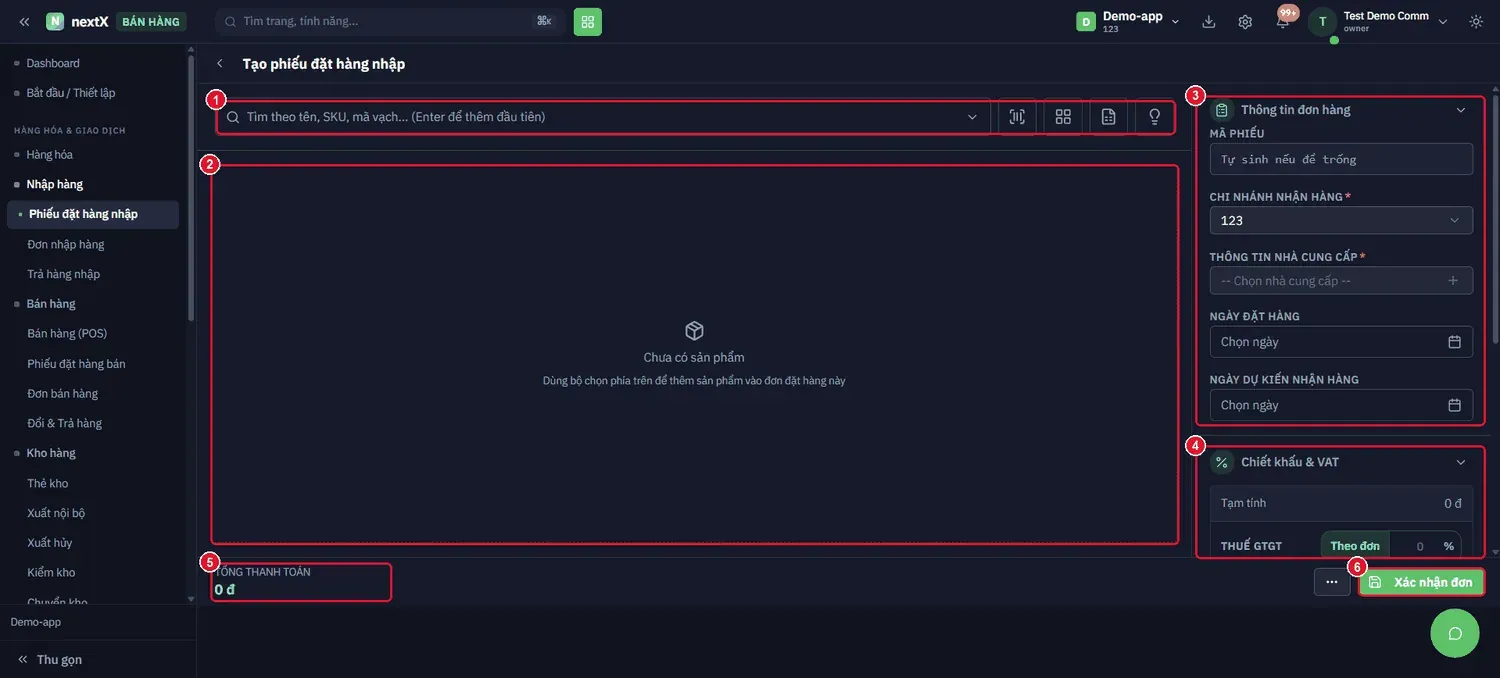Screen dimensions: 1500x678
Task: Activate the barcode scanner icon
Action: 1017,117
